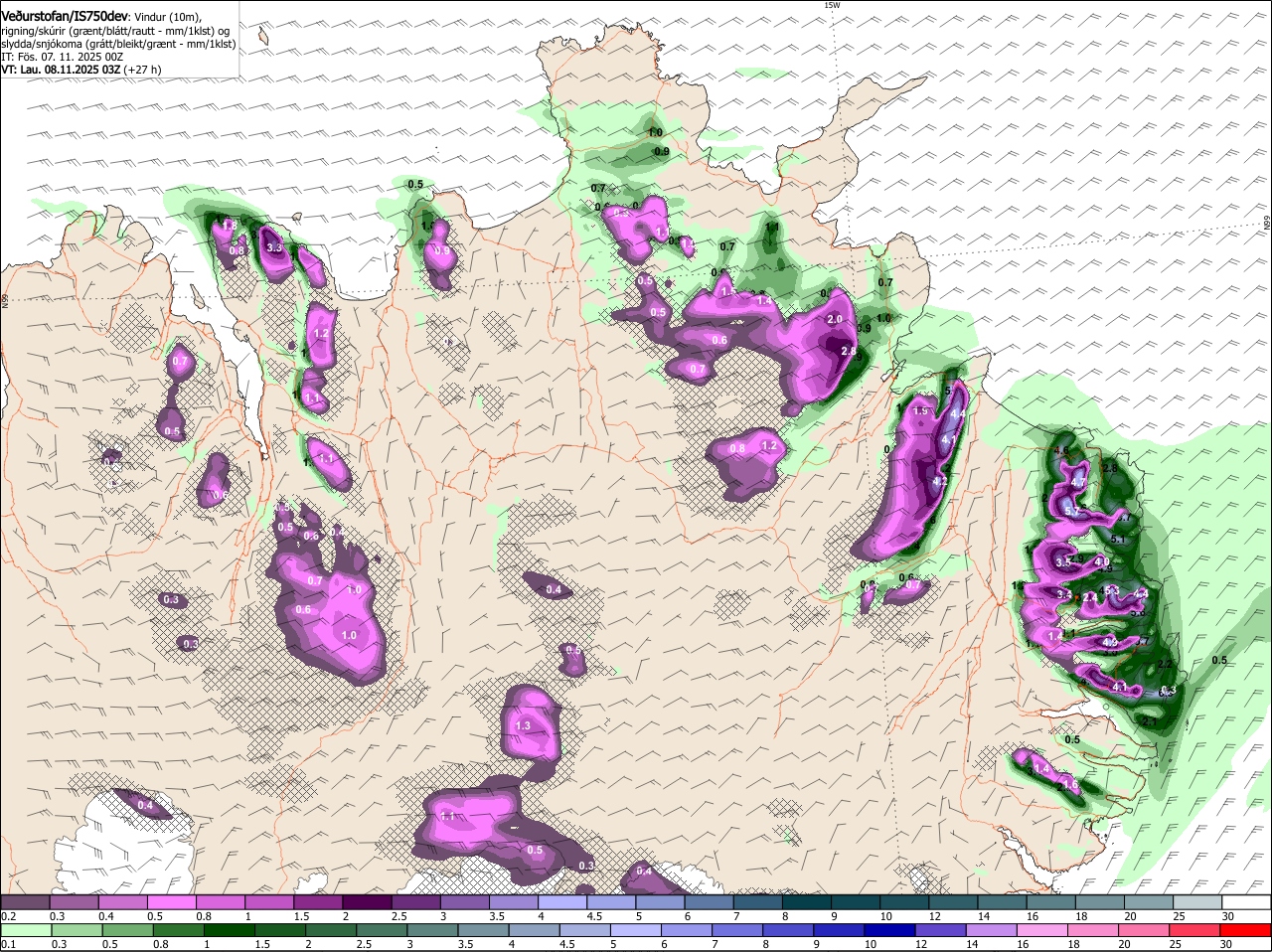Pick bottom legend swatch between 1 and 1.5
Screen dimensions: 1272x952
[x=232, y=929]
